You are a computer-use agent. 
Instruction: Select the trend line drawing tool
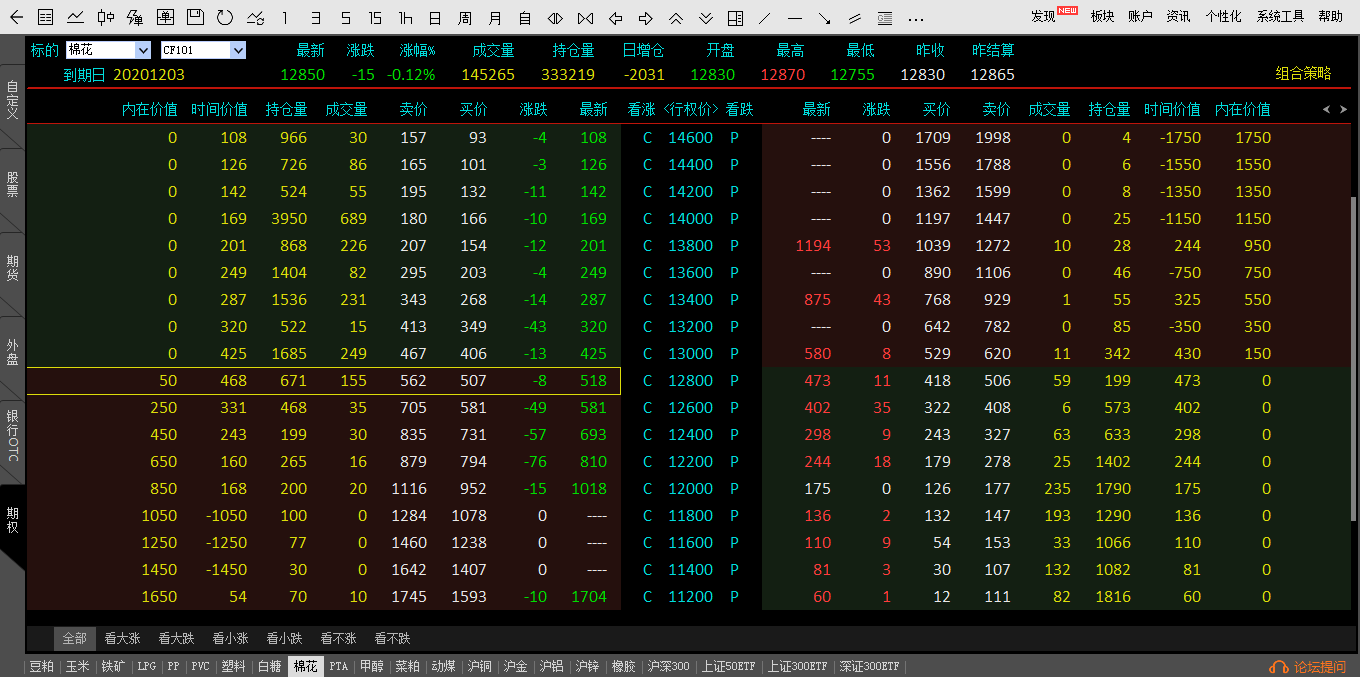click(x=765, y=17)
